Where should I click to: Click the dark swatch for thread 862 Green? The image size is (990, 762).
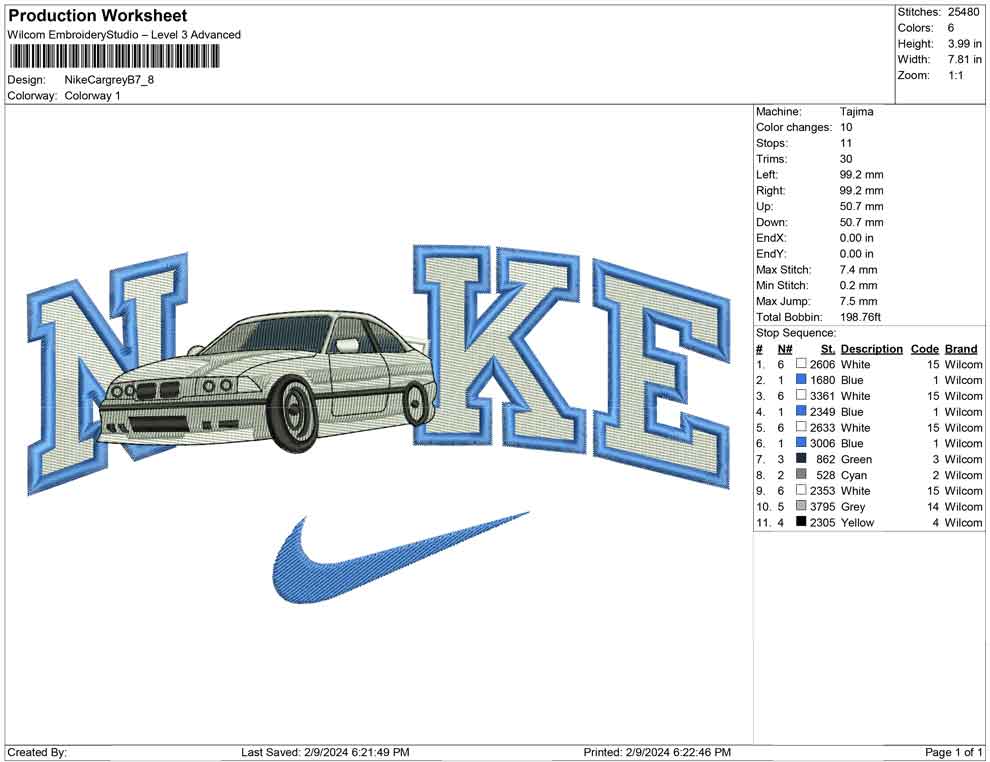tap(801, 459)
